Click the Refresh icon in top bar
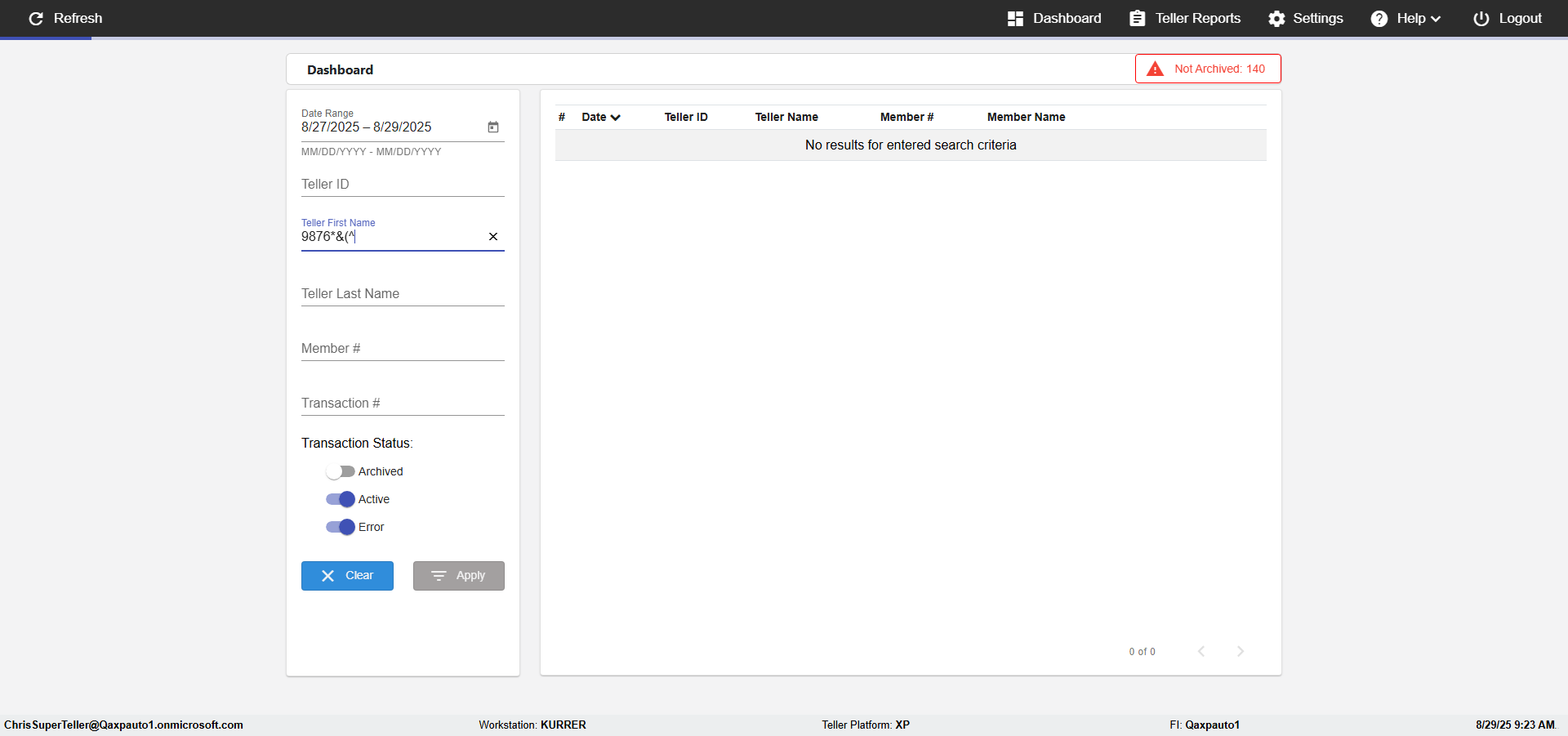Image resolution: width=1568 pixels, height=736 pixels. click(36, 18)
